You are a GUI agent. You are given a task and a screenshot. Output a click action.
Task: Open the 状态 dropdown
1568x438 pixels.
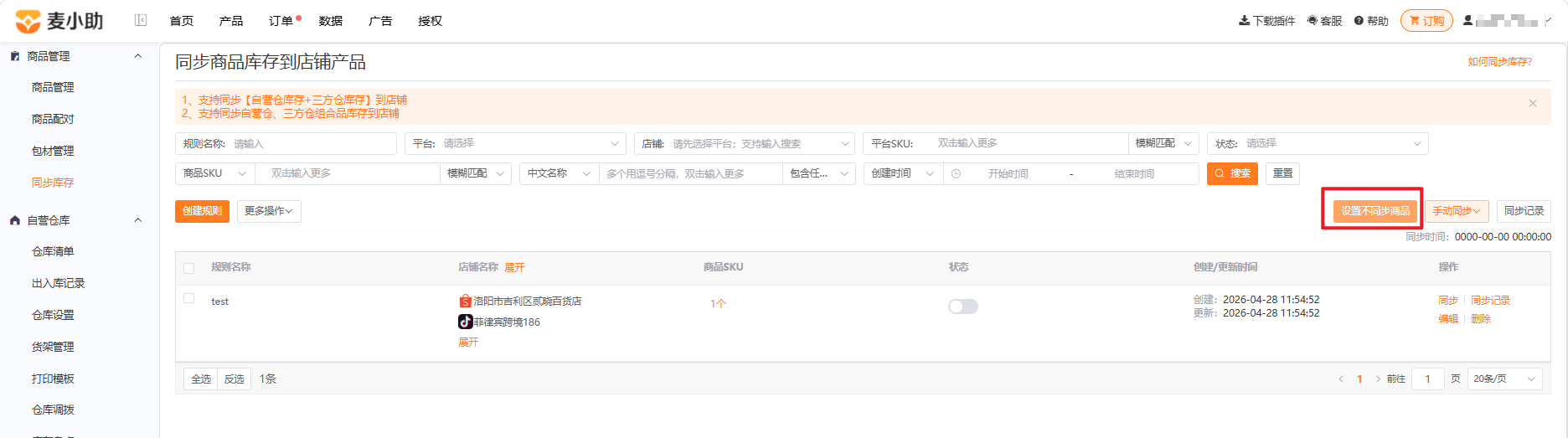tap(1318, 144)
